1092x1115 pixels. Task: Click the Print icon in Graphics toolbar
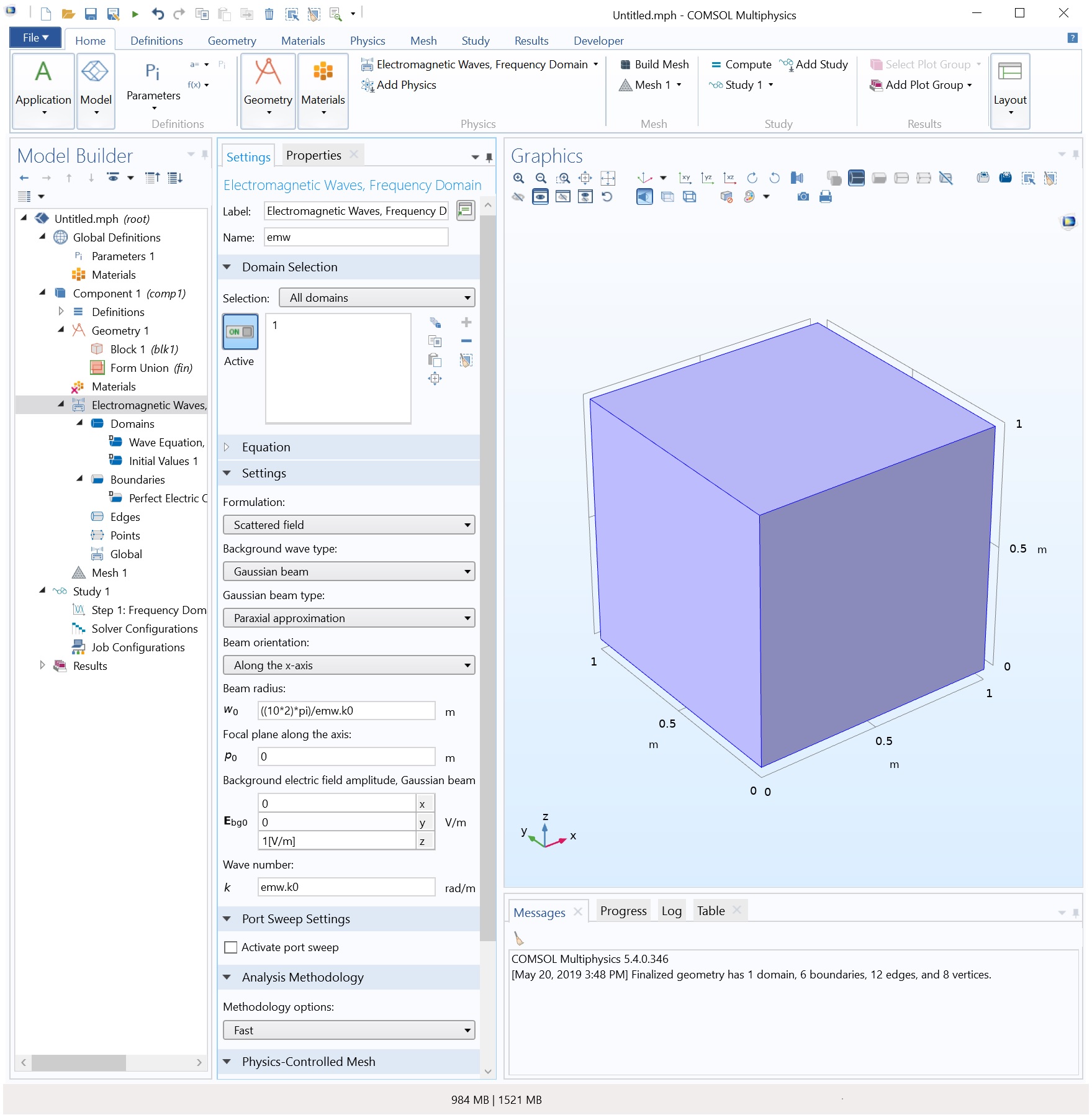click(825, 197)
